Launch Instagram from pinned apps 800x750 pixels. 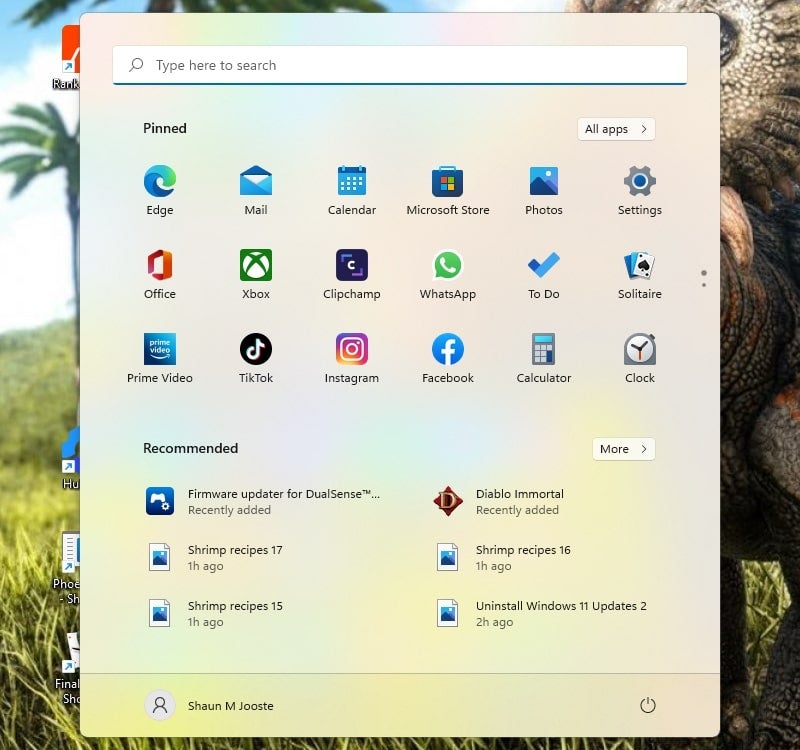point(352,358)
